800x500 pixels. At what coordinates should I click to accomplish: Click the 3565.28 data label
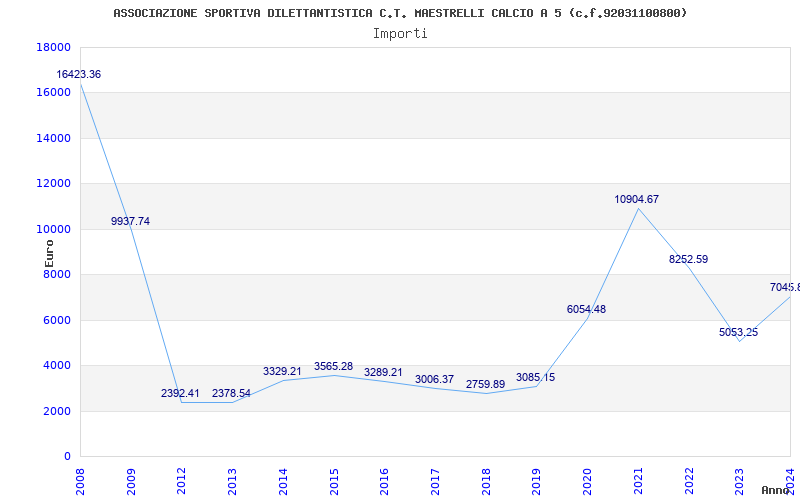(x=333, y=366)
